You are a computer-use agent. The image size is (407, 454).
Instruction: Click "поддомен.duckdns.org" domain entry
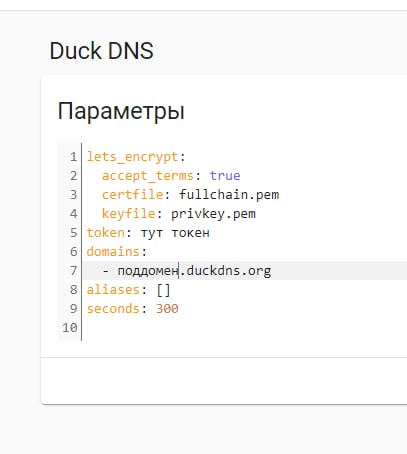tap(194, 271)
